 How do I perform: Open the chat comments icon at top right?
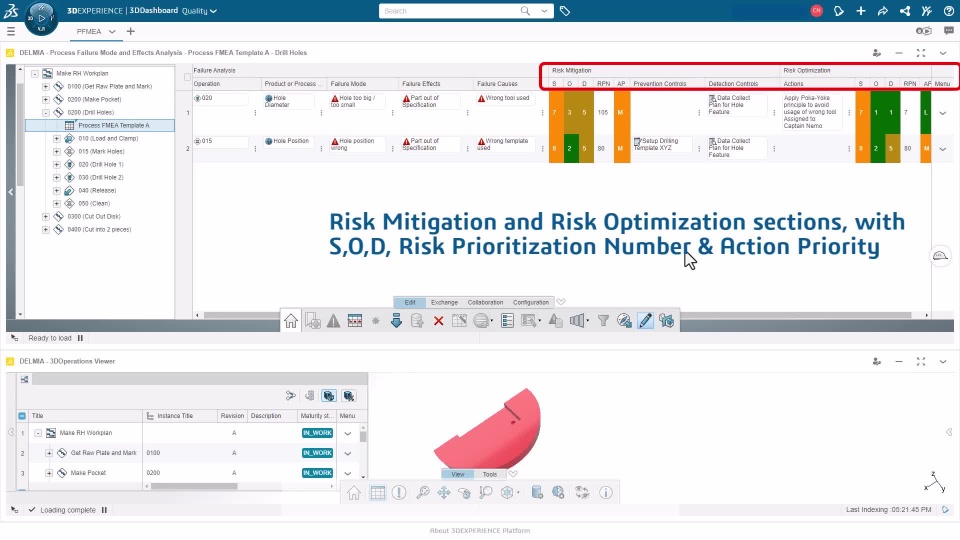click(948, 31)
